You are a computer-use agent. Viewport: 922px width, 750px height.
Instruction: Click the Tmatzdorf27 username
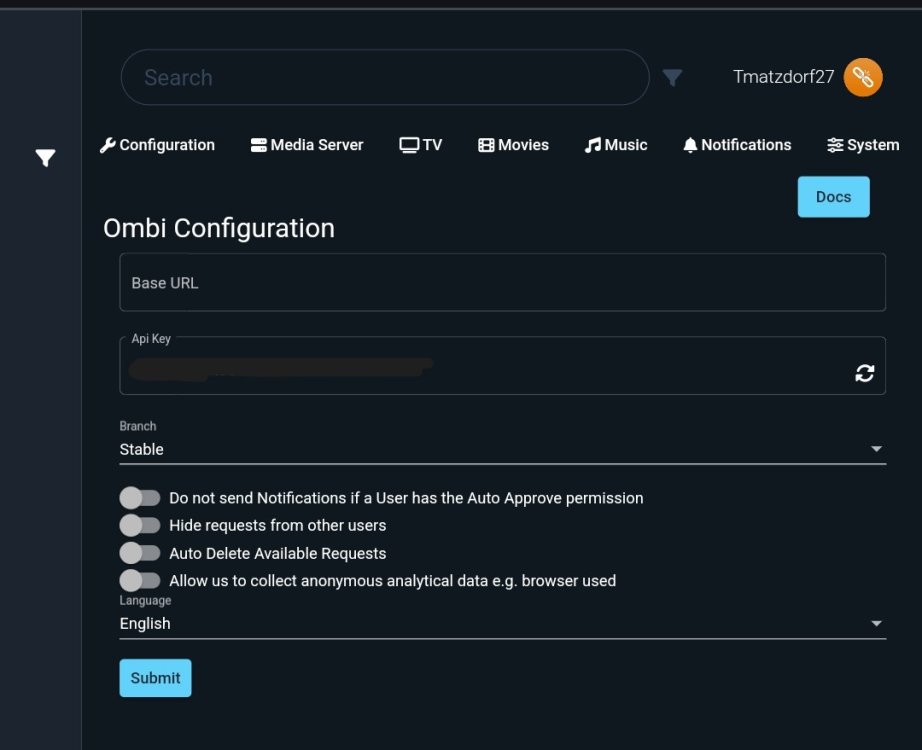point(783,77)
